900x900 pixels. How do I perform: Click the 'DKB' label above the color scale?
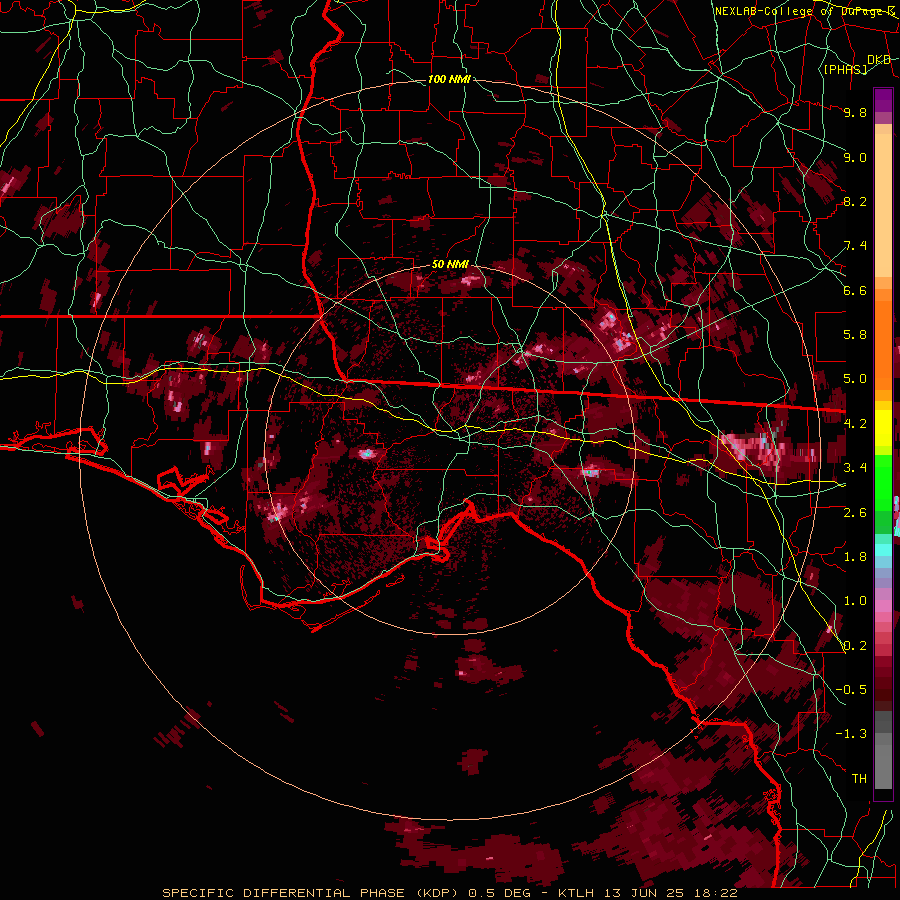point(879,60)
